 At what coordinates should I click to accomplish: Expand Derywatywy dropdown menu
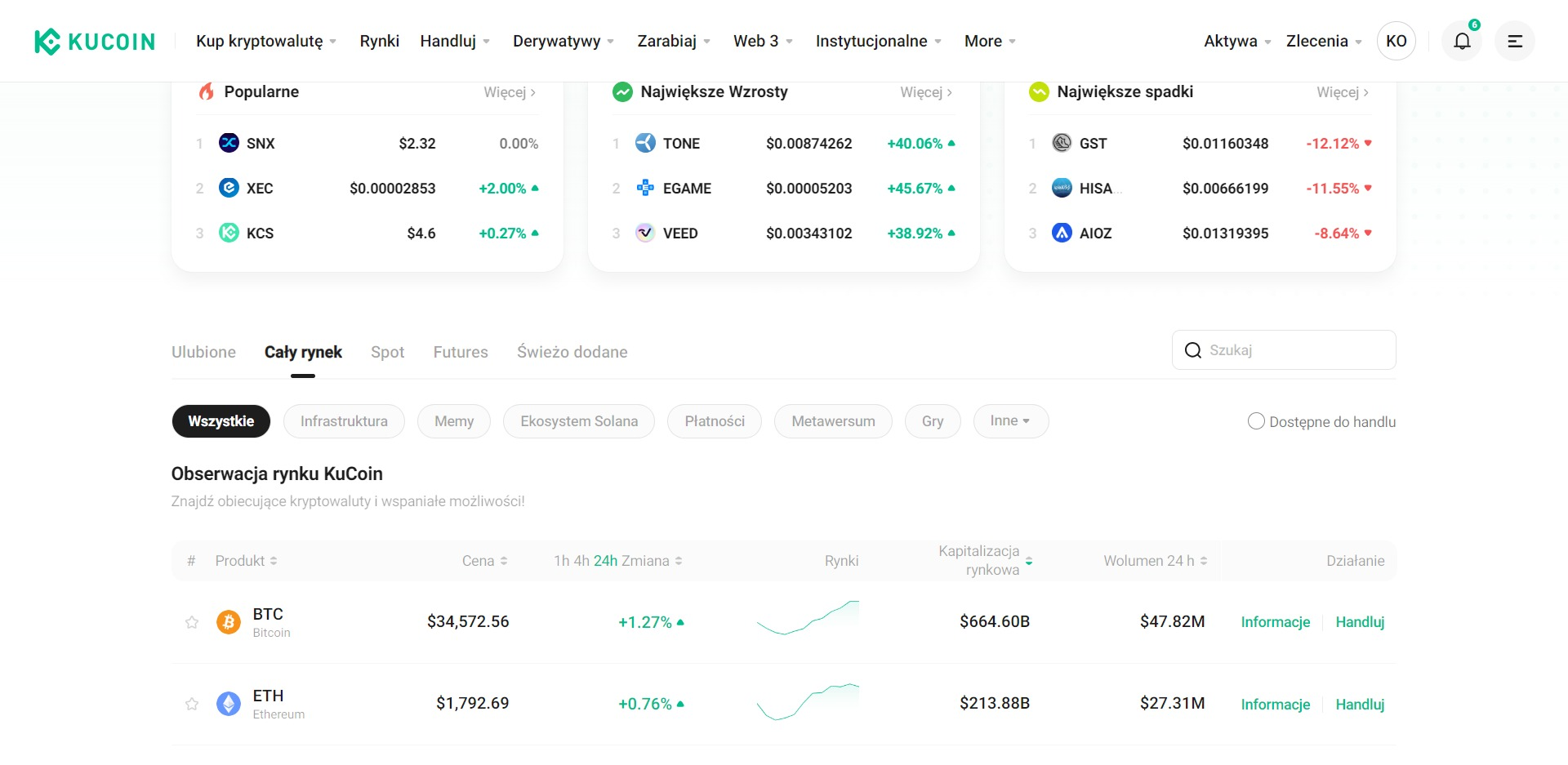(x=563, y=41)
